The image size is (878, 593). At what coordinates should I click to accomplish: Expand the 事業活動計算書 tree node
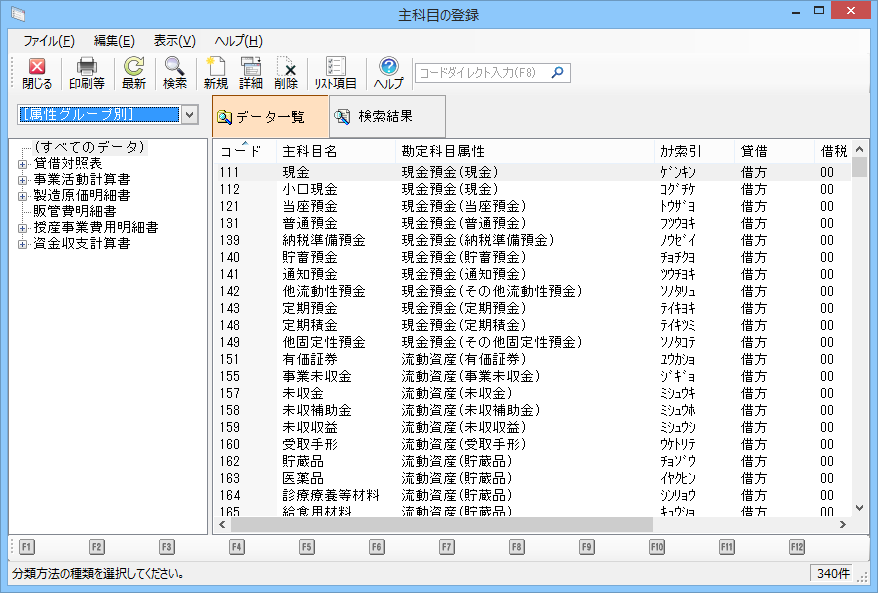pyautogui.click(x=23, y=180)
